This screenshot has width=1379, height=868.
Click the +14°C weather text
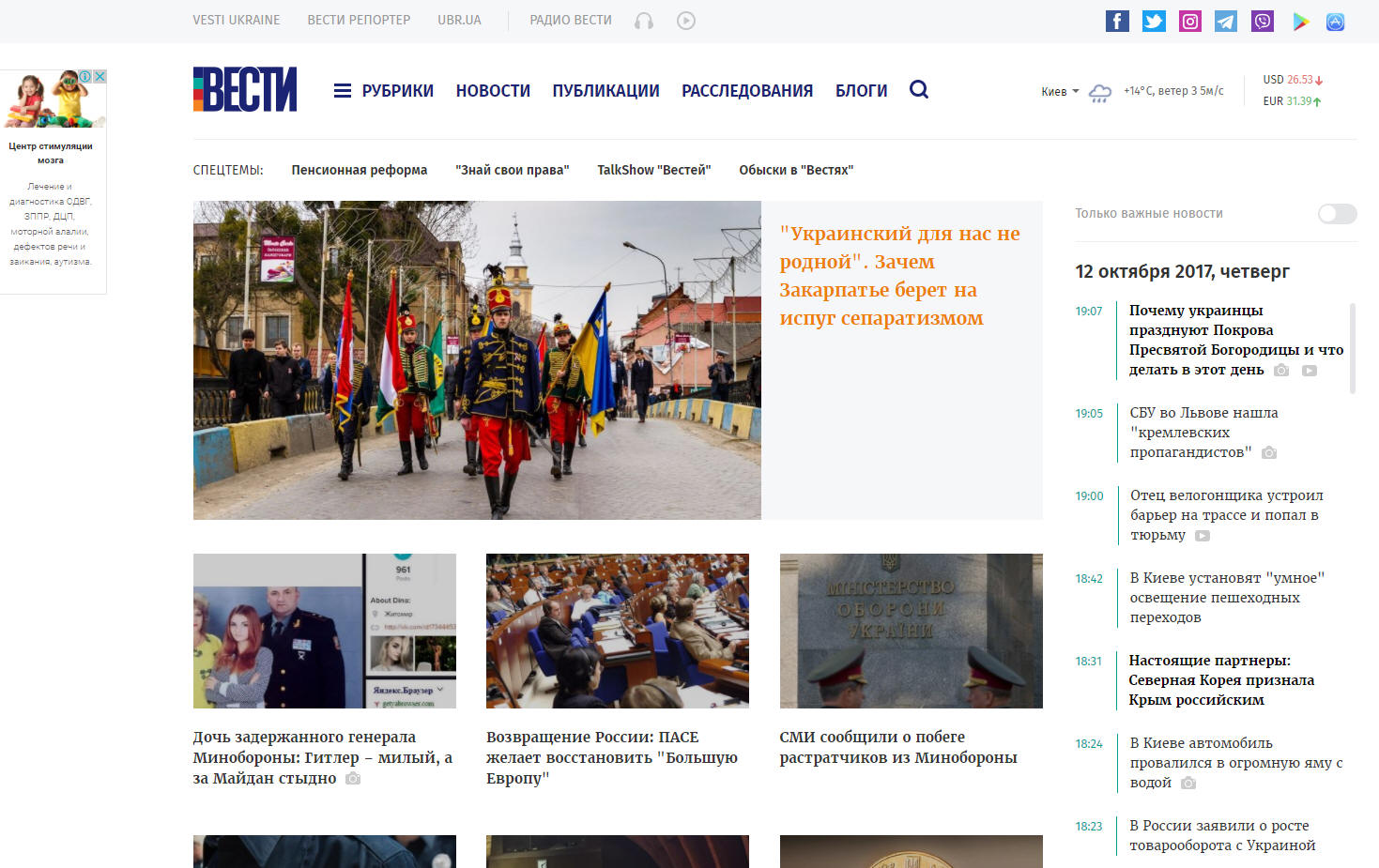[x=1173, y=91]
